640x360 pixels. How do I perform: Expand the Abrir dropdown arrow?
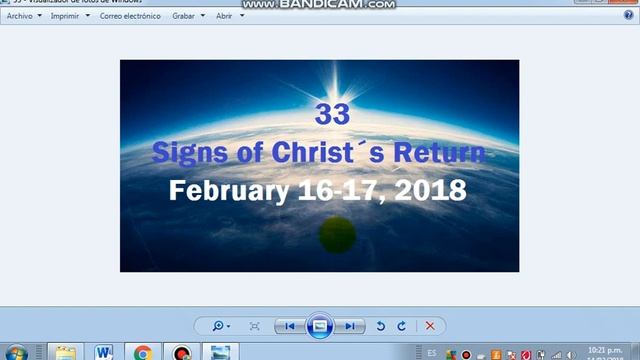point(242,16)
